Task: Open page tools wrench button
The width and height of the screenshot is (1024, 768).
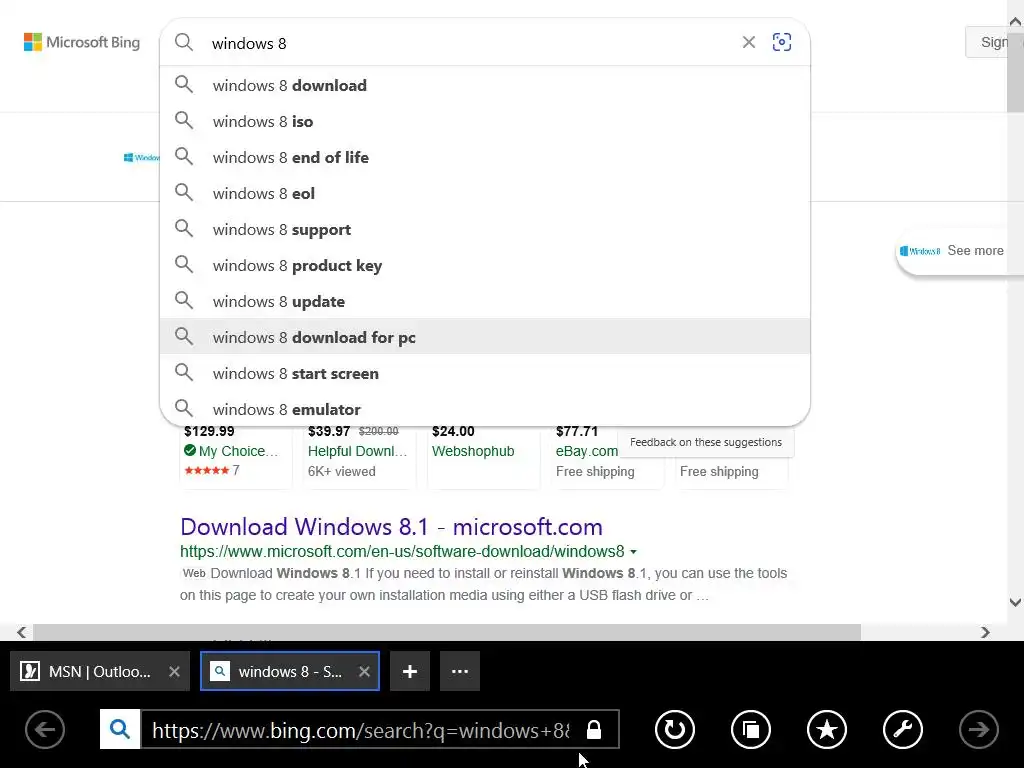Action: click(903, 729)
